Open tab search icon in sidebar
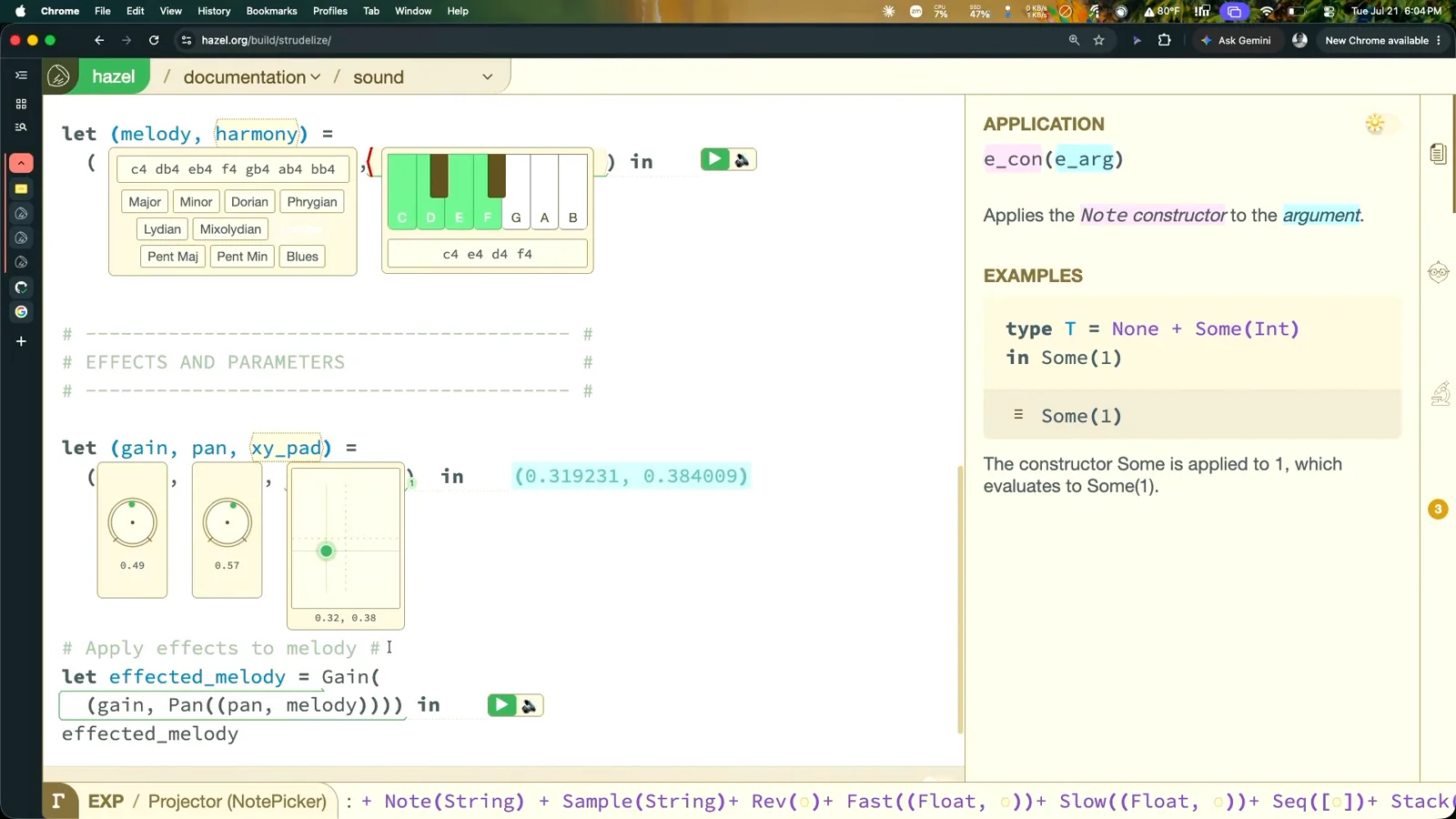This screenshot has width=1456, height=819. pyautogui.click(x=21, y=127)
